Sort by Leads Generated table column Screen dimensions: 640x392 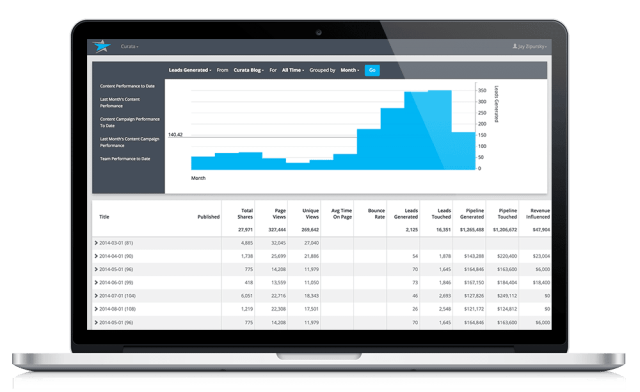406,214
